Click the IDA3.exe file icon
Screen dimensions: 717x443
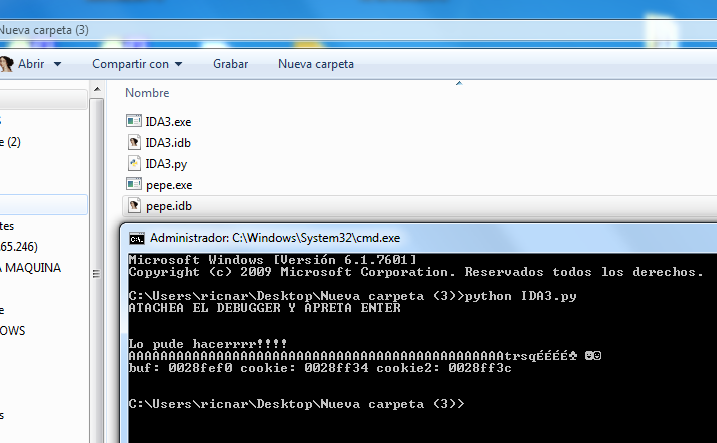point(134,121)
